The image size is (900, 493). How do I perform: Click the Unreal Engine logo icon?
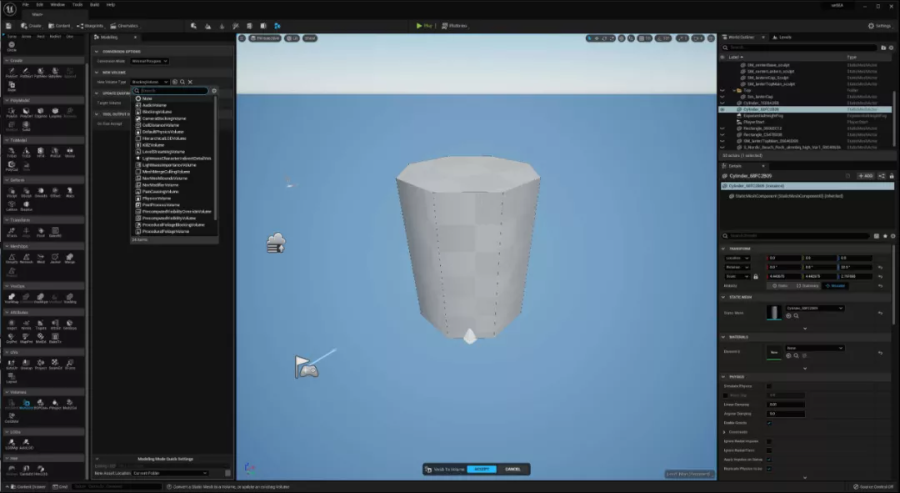coord(9,9)
